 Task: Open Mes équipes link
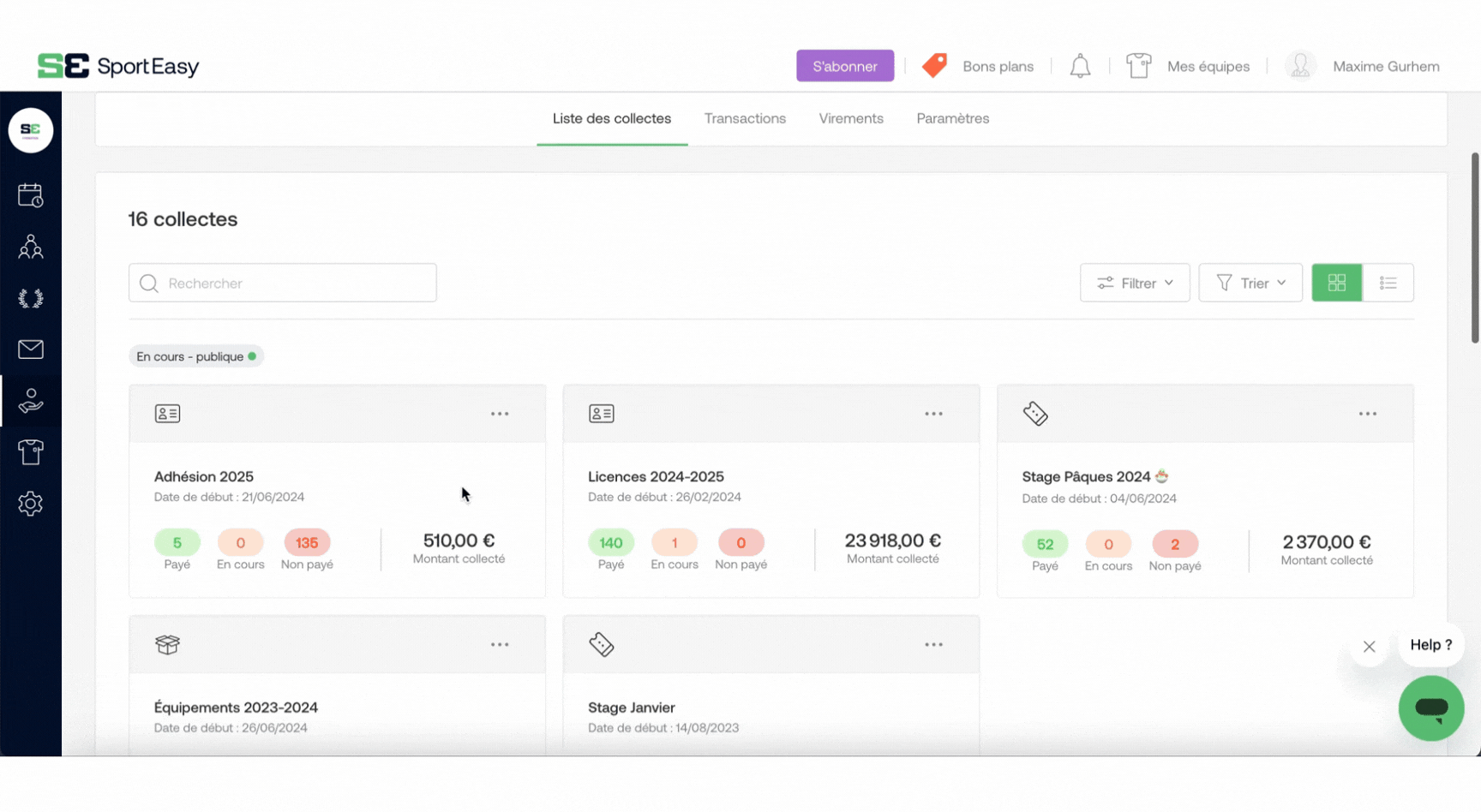pos(1208,66)
